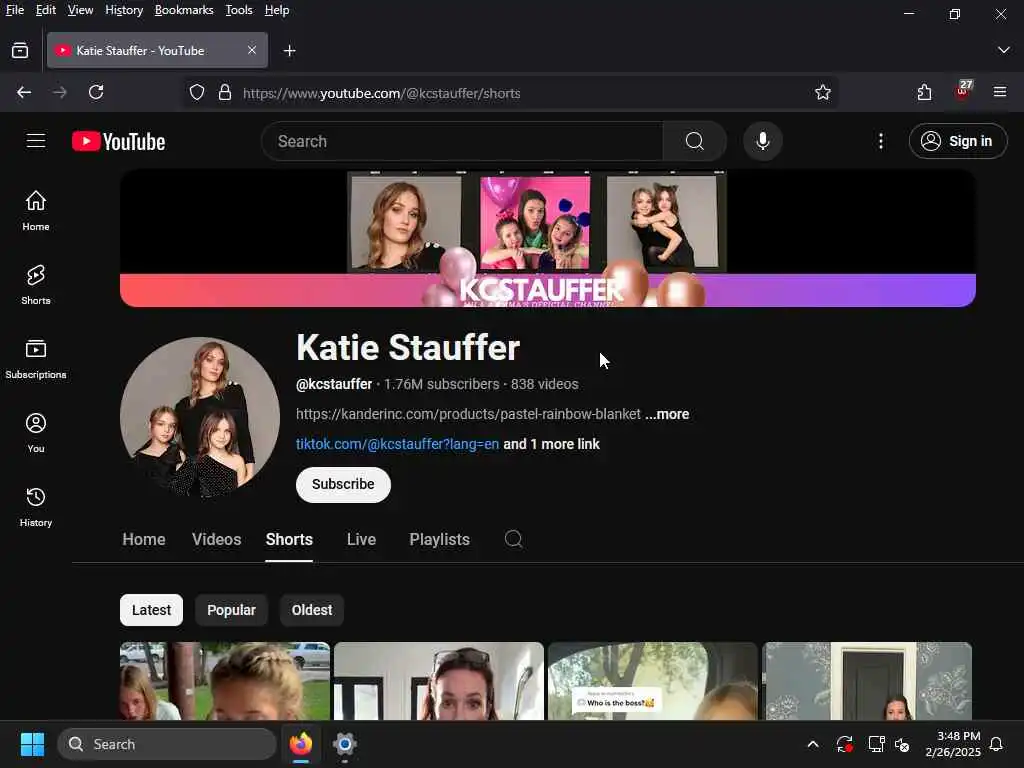Open the Tools menu
This screenshot has width=1024, height=768.
tap(239, 10)
